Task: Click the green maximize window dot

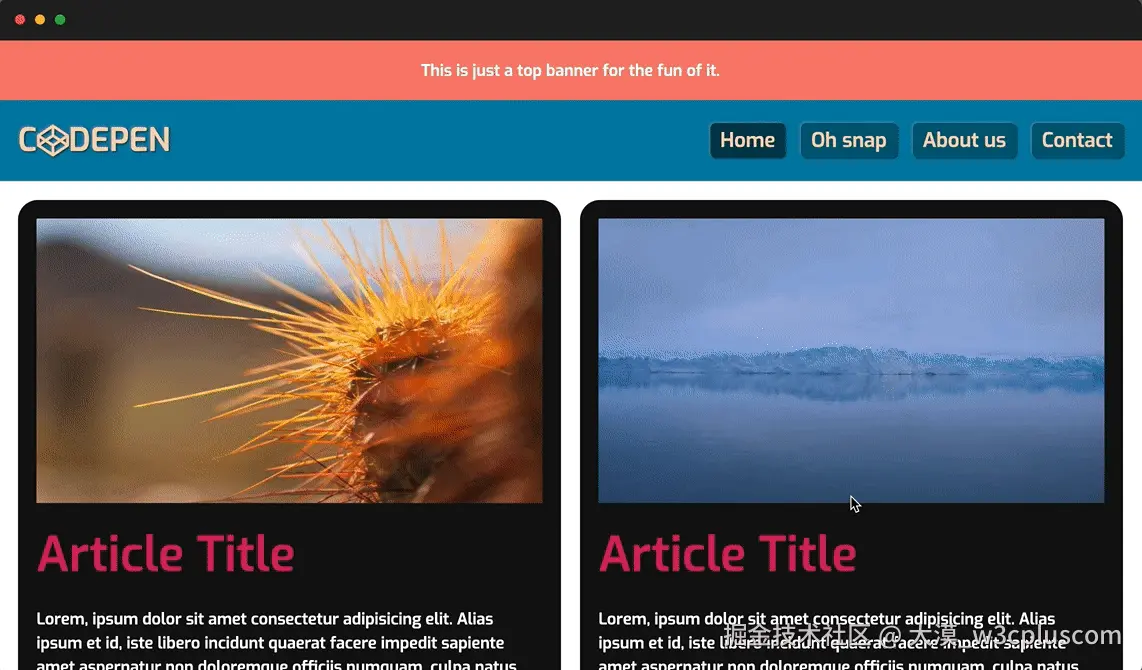Action: point(60,20)
